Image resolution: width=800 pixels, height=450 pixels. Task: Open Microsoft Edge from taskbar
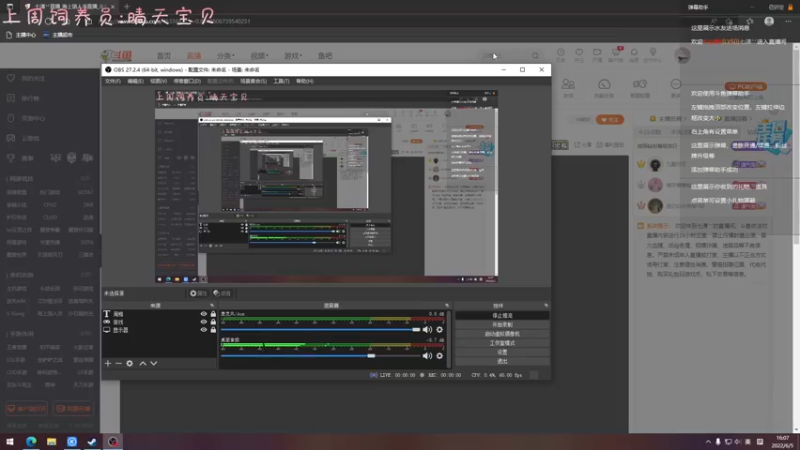(31, 442)
